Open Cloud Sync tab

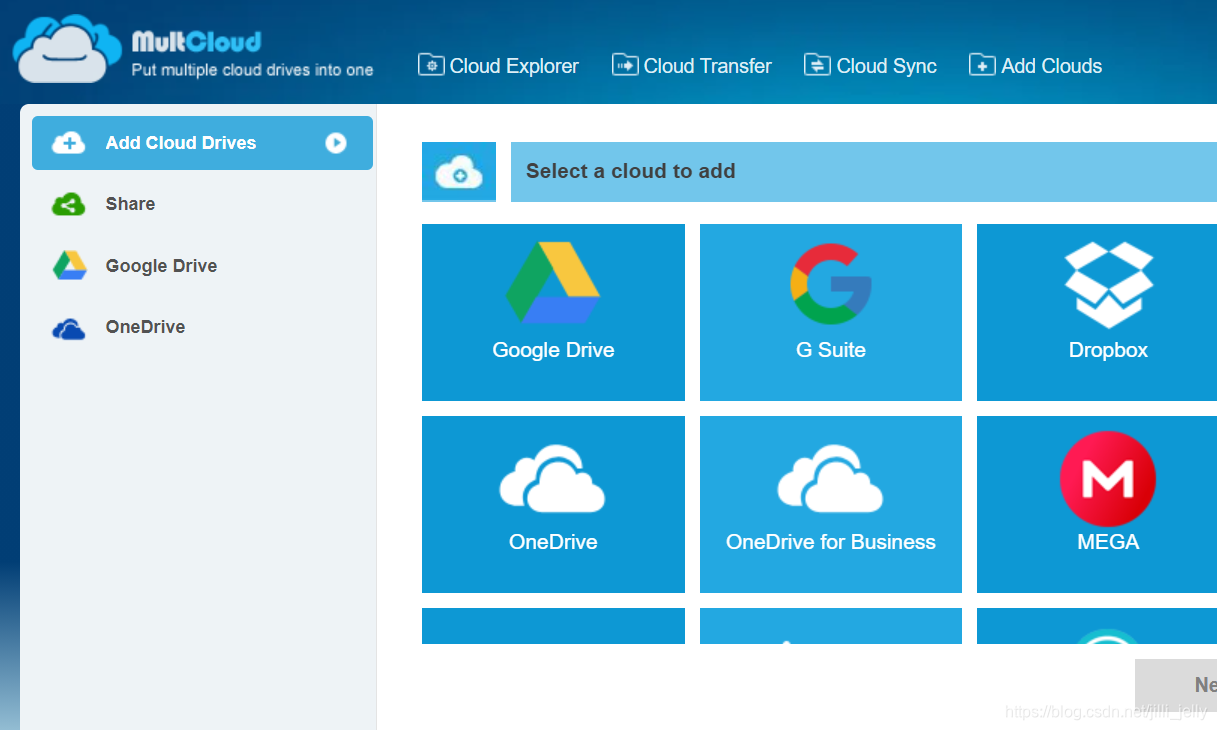(871, 66)
